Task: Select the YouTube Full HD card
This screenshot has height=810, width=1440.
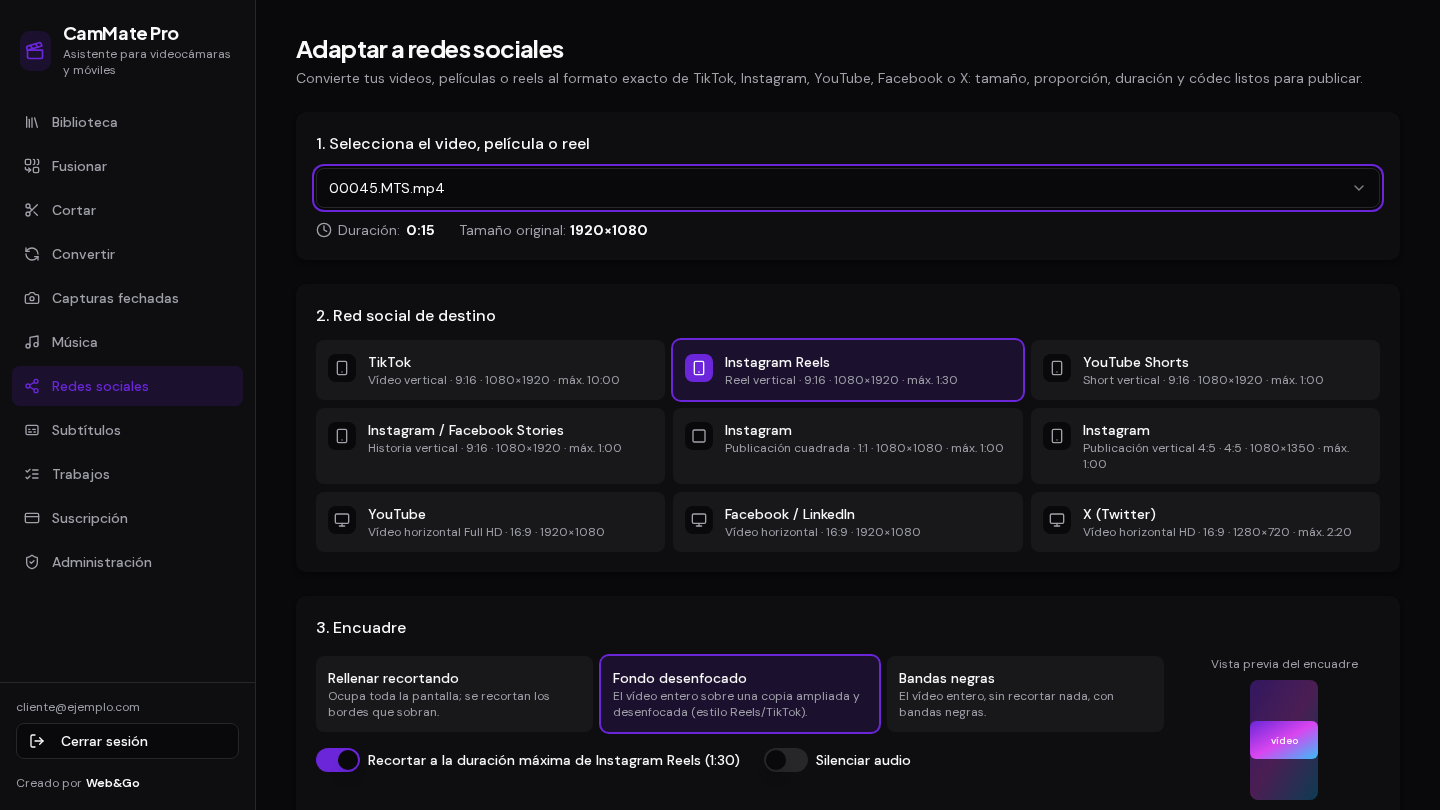Action: 490,522
